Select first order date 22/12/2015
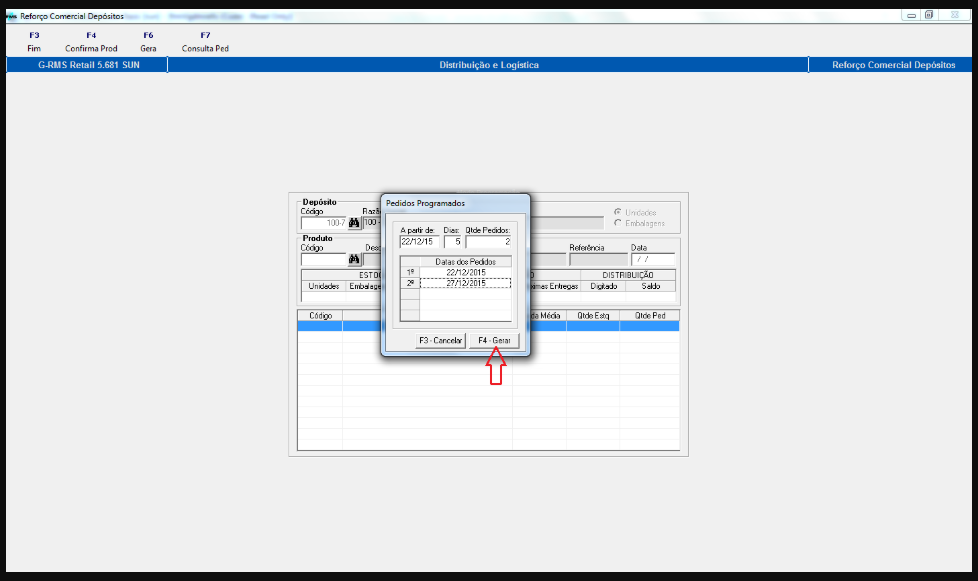 pyautogui.click(x=465, y=272)
